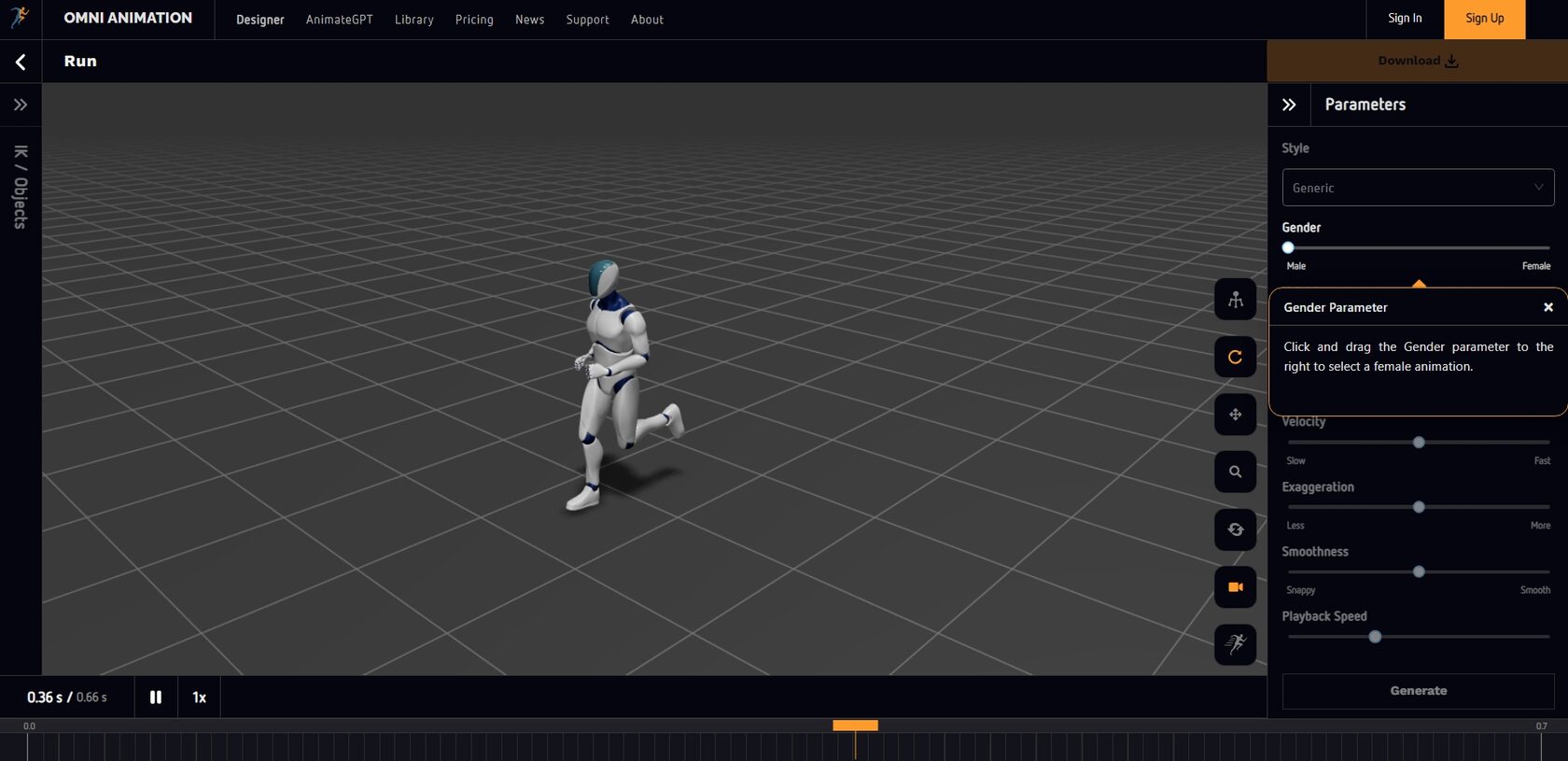The width and height of the screenshot is (1568, 761).
Task: Click the orange Sign Up button
Action: pos(1484,19)
